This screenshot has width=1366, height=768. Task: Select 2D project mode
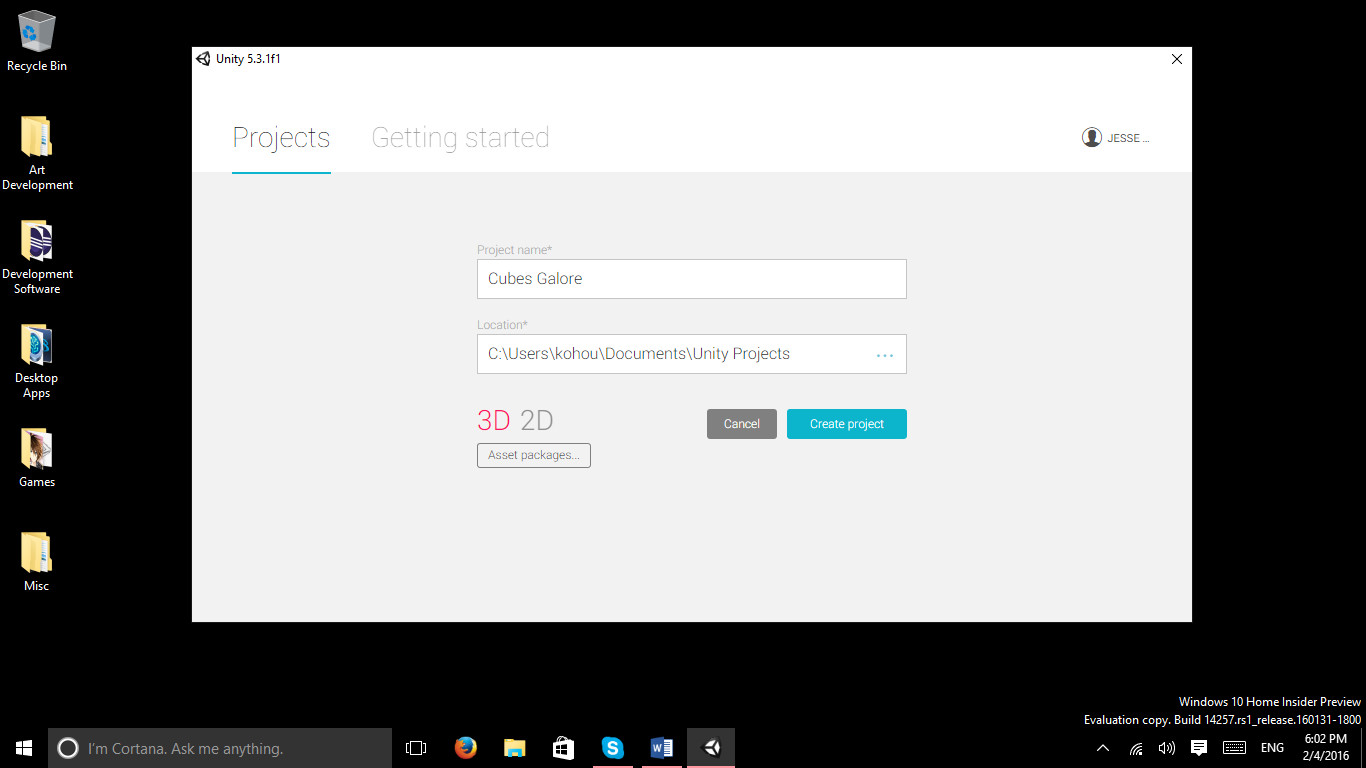[537, 420]
